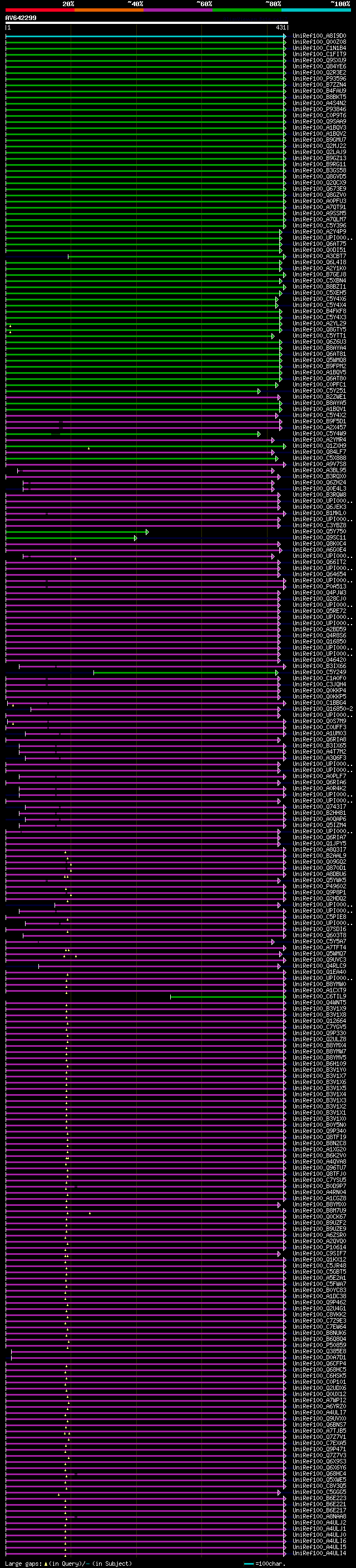Click the UniRef100_Q12664 label
The height and width of the screenshot is (1568, 356).
(319, 1021)
